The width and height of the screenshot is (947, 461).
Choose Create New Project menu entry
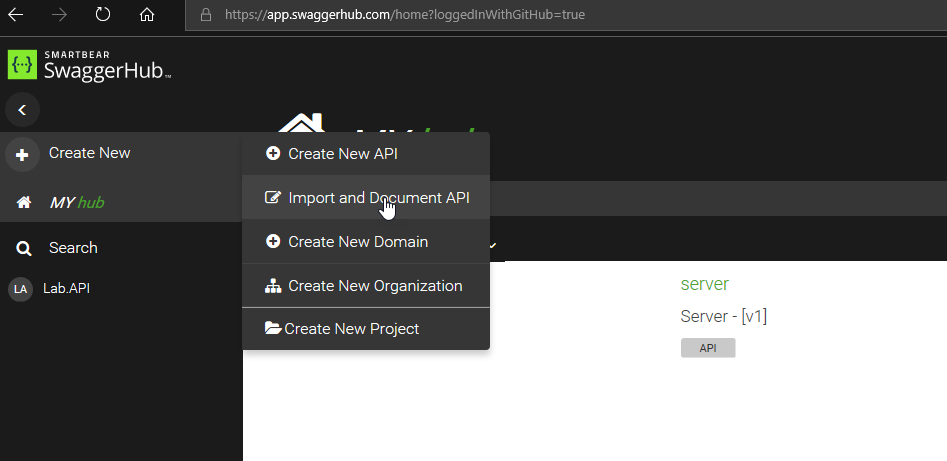click(366, 329)
